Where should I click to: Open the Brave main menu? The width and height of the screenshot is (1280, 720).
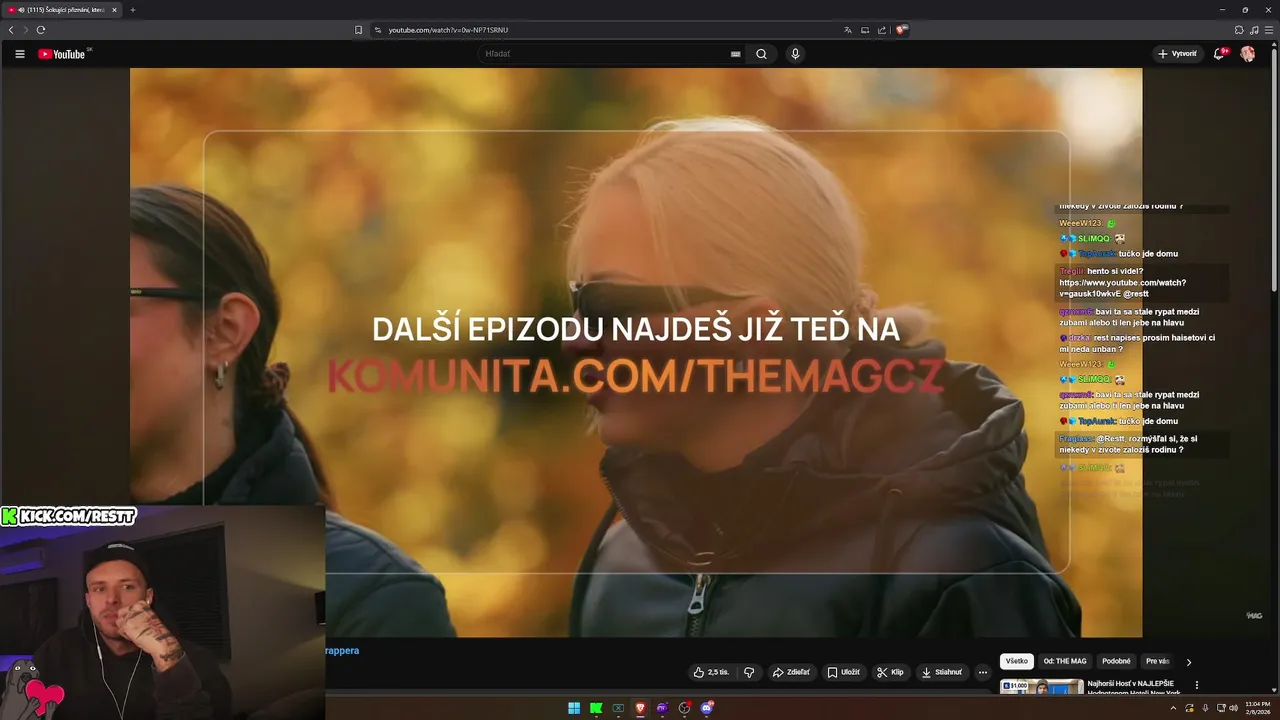(1268, 30)
